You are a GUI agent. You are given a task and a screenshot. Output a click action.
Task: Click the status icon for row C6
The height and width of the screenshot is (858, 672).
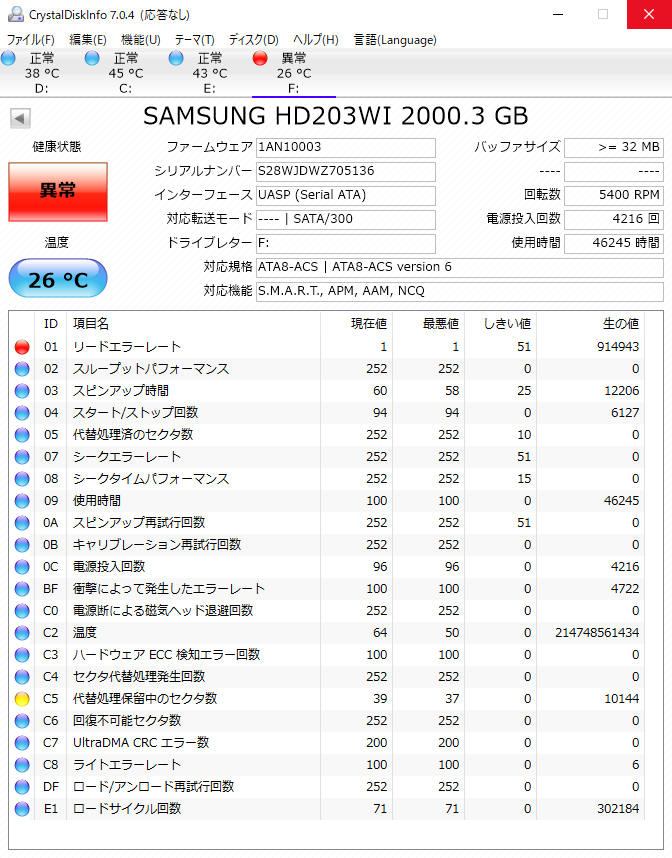(x=22, y=721)
